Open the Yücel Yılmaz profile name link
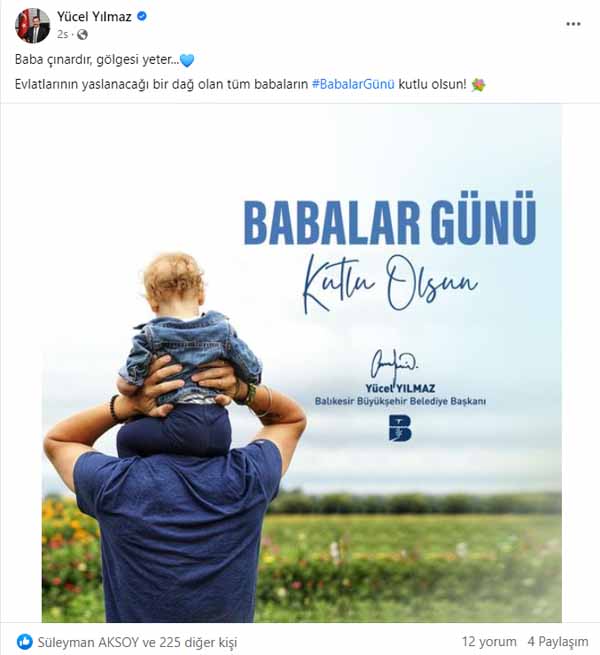Viewport: 600px width, 655px height. (x=94, y=17)
